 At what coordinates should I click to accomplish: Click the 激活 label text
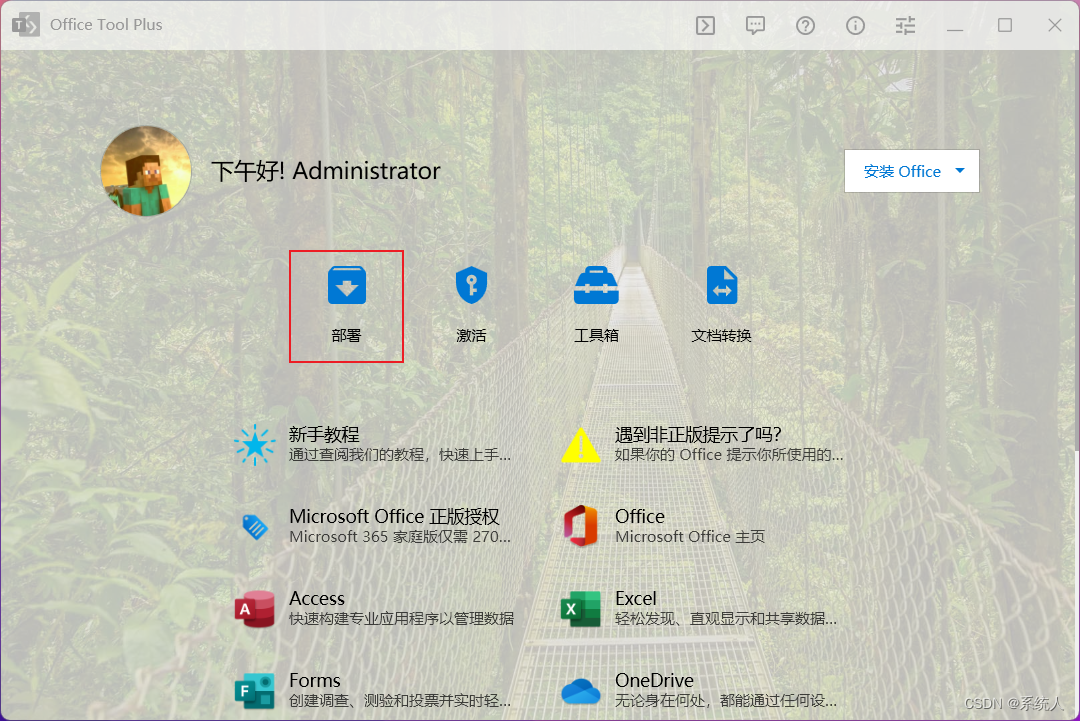(x=471, y=335)
